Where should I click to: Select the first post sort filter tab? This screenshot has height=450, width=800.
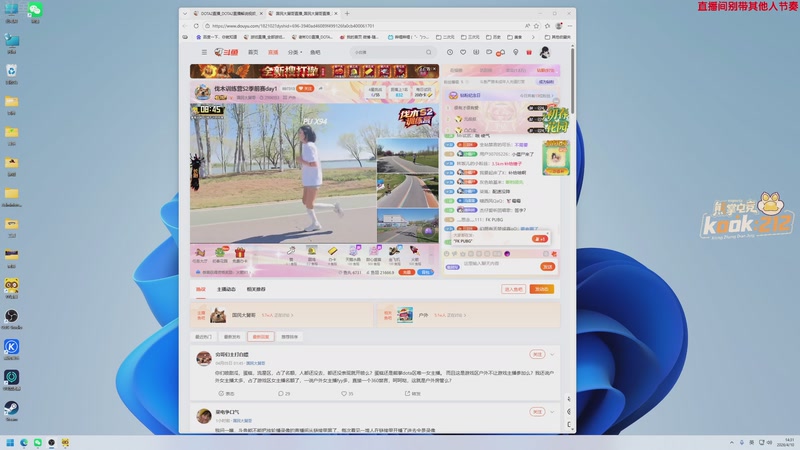click(204, 337)
